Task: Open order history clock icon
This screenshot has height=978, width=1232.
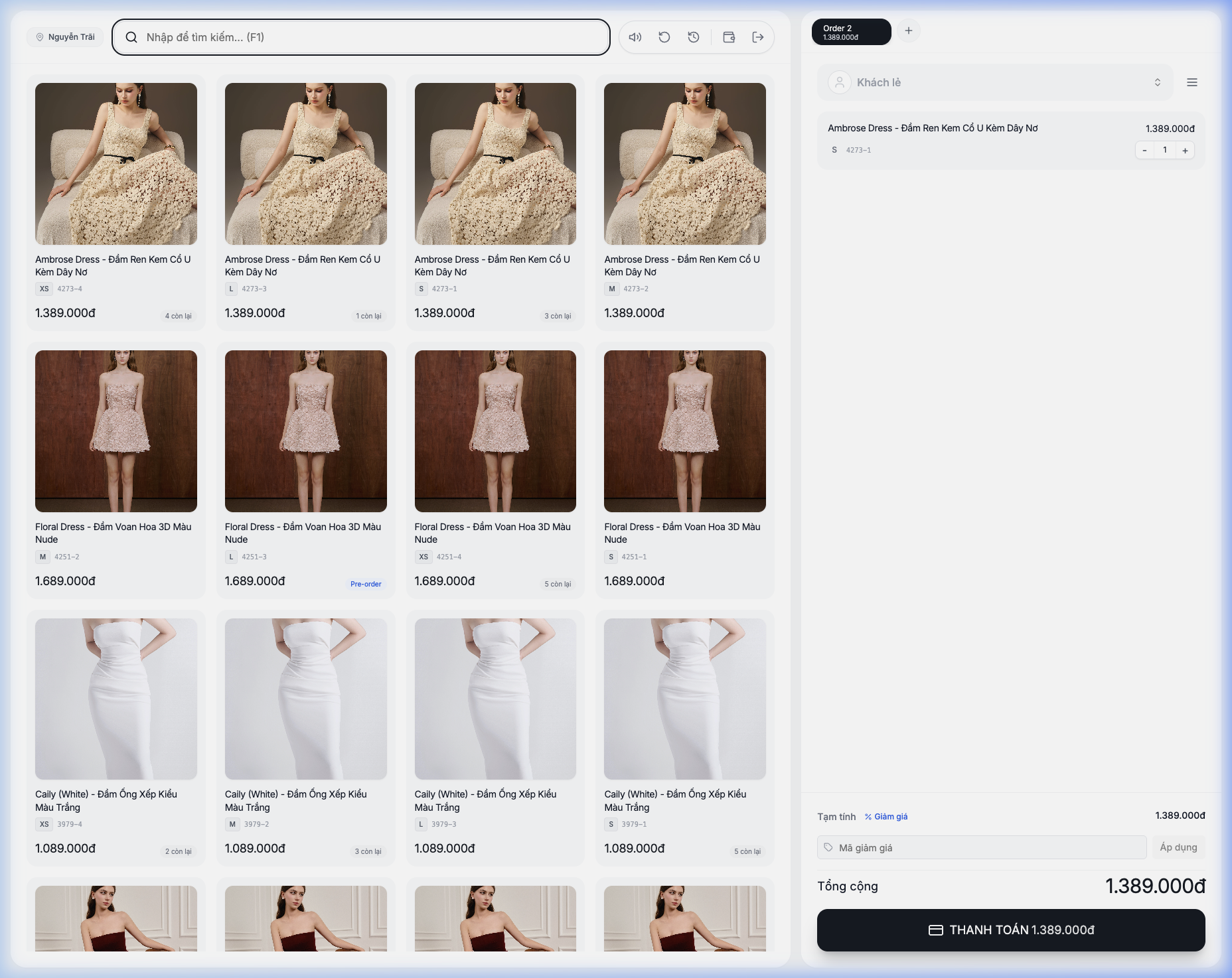Action: click(694, 37)
